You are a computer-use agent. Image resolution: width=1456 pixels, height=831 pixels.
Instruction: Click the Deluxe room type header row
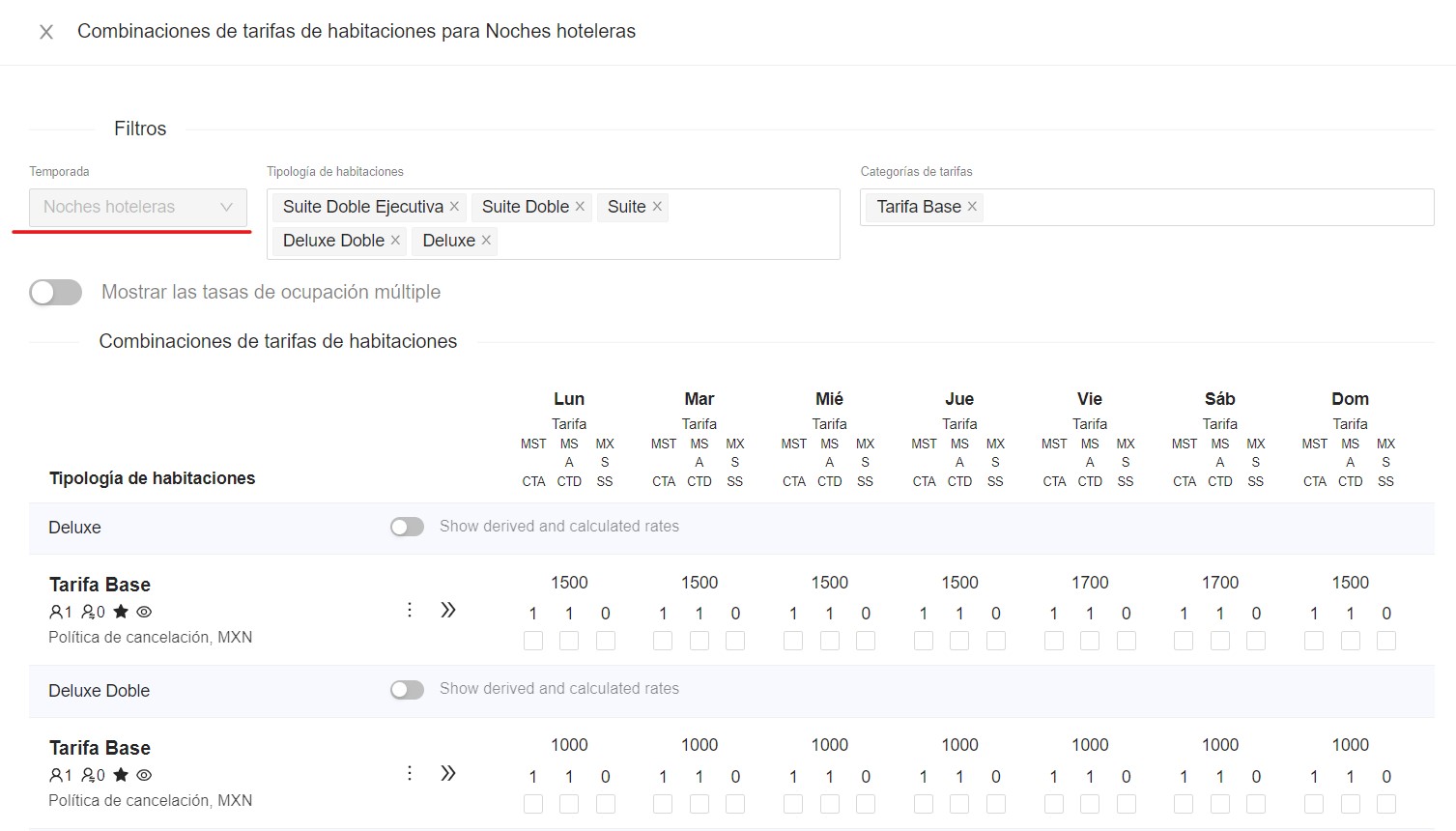tap(731, 528)
